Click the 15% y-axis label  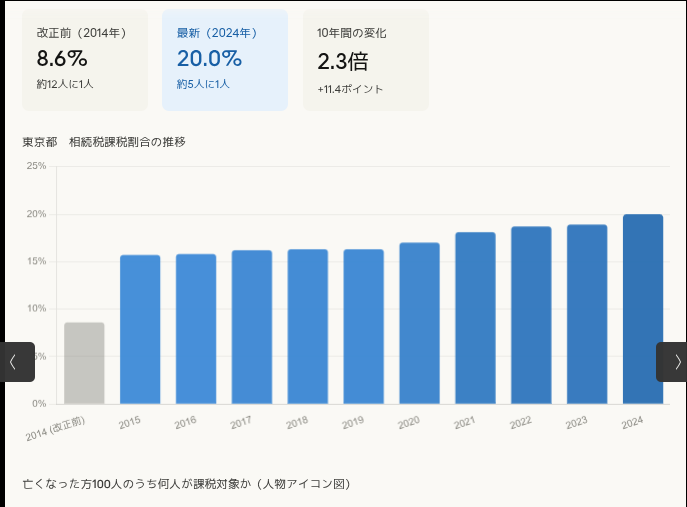tap(36, 261)
